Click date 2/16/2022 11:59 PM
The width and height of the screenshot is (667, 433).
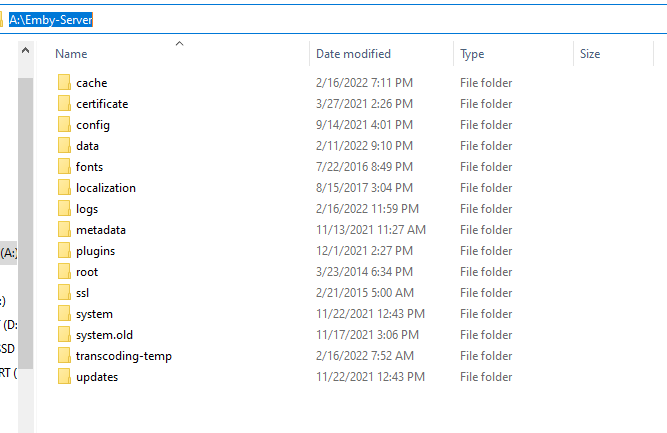[367, 209]
